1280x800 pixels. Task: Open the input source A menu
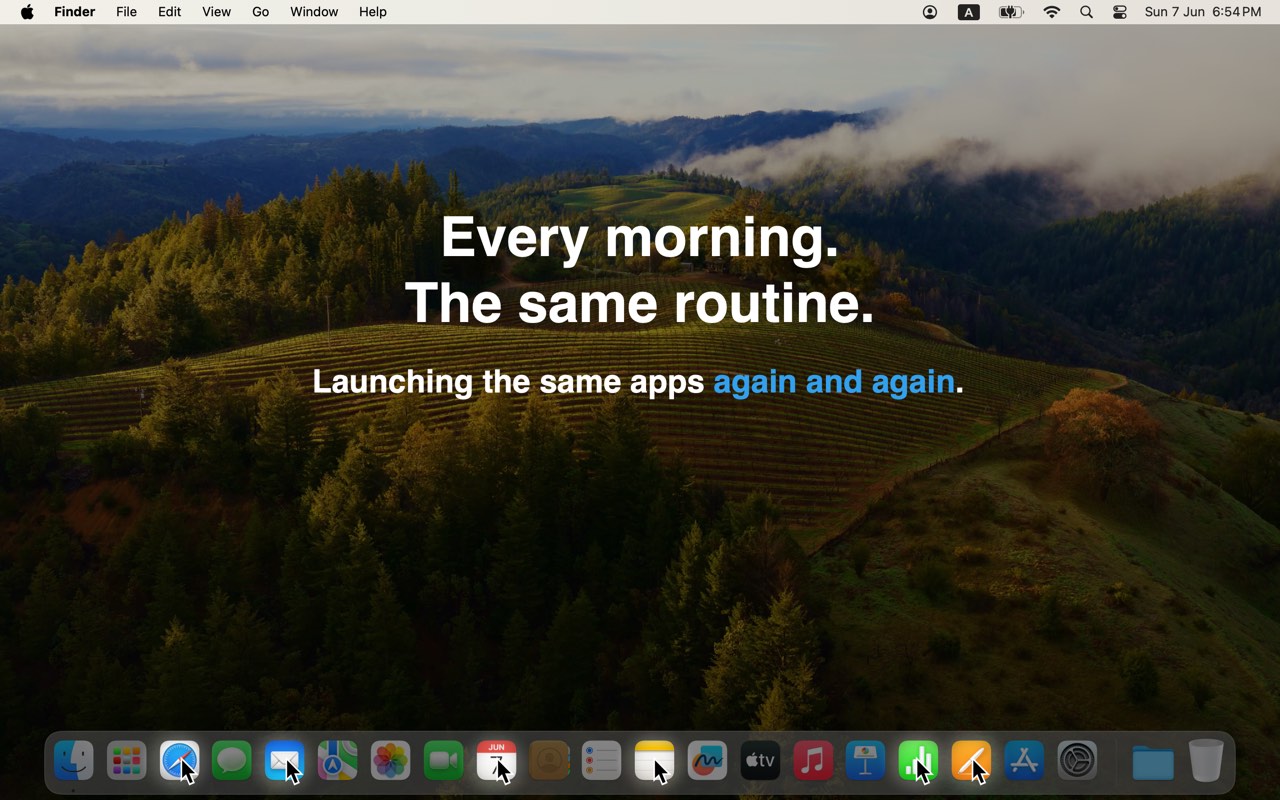coord(969,12)
